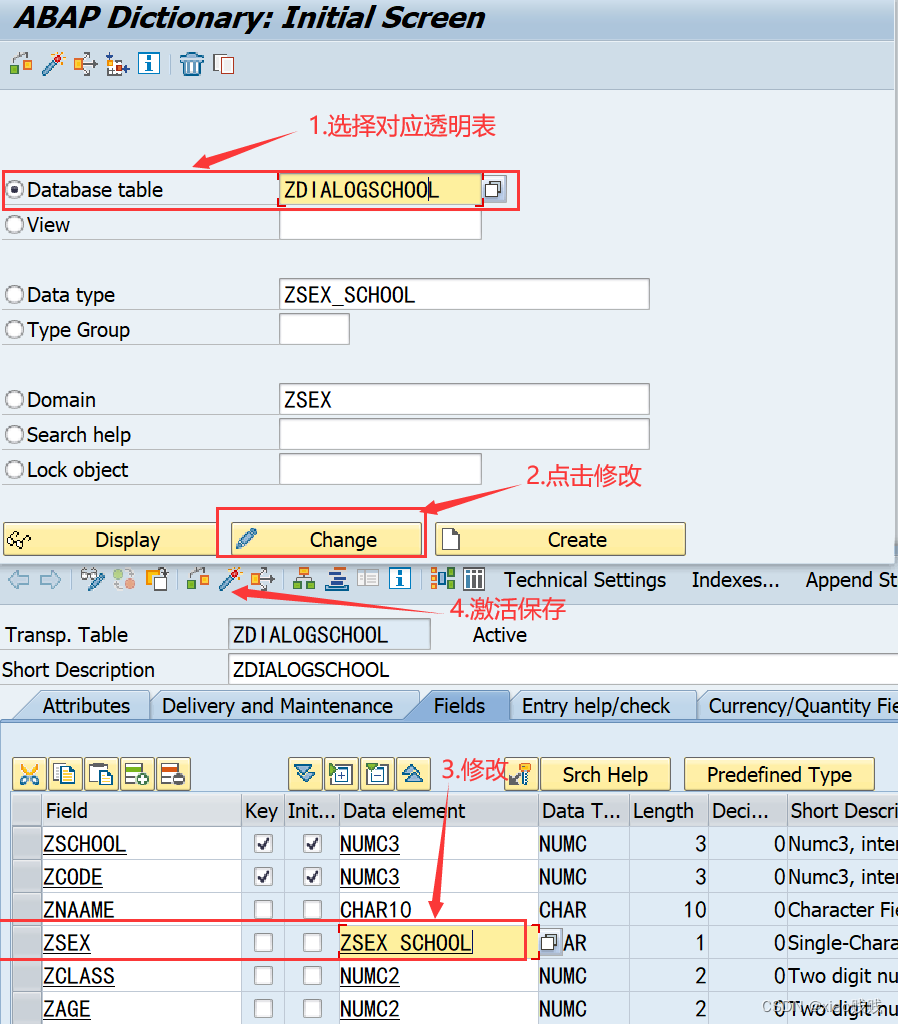Image resolution: width=898 pixels, height=1024 pixels.
Task: Click the NUMC3 data element link for ZSCHOOL
Action: pyautogui.click(x=370, y=844)
